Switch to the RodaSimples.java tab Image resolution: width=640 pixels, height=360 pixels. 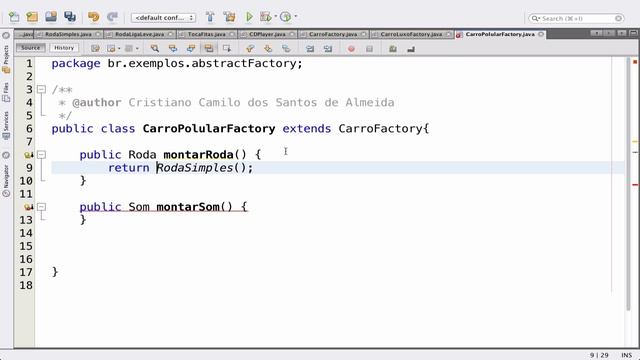point(68,34)
